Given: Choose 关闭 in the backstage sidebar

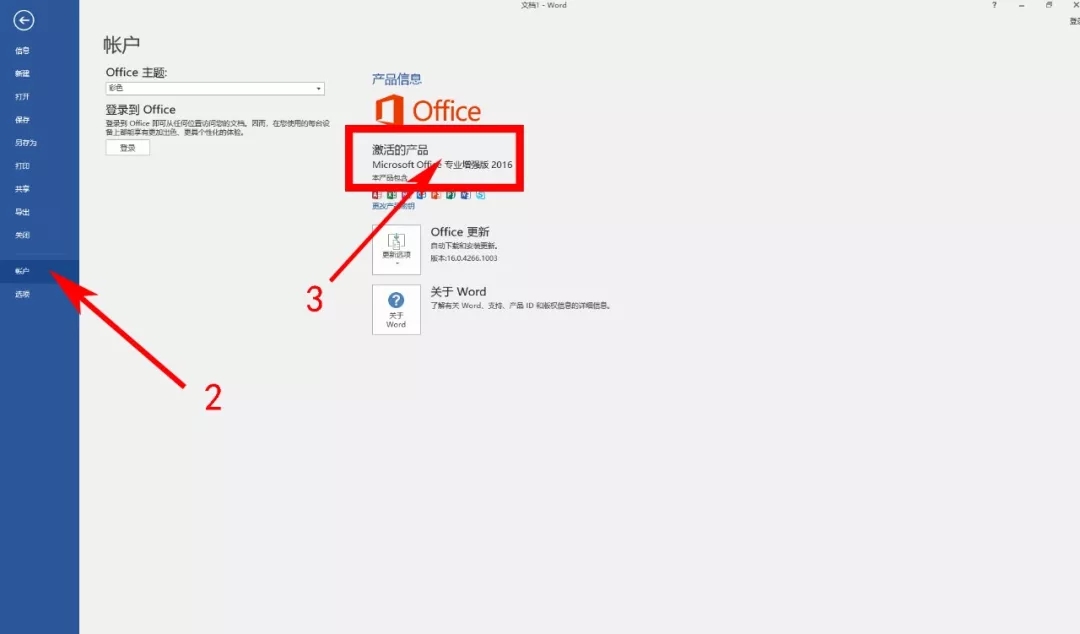Looking at the screenshot, I should coord(23,235).
